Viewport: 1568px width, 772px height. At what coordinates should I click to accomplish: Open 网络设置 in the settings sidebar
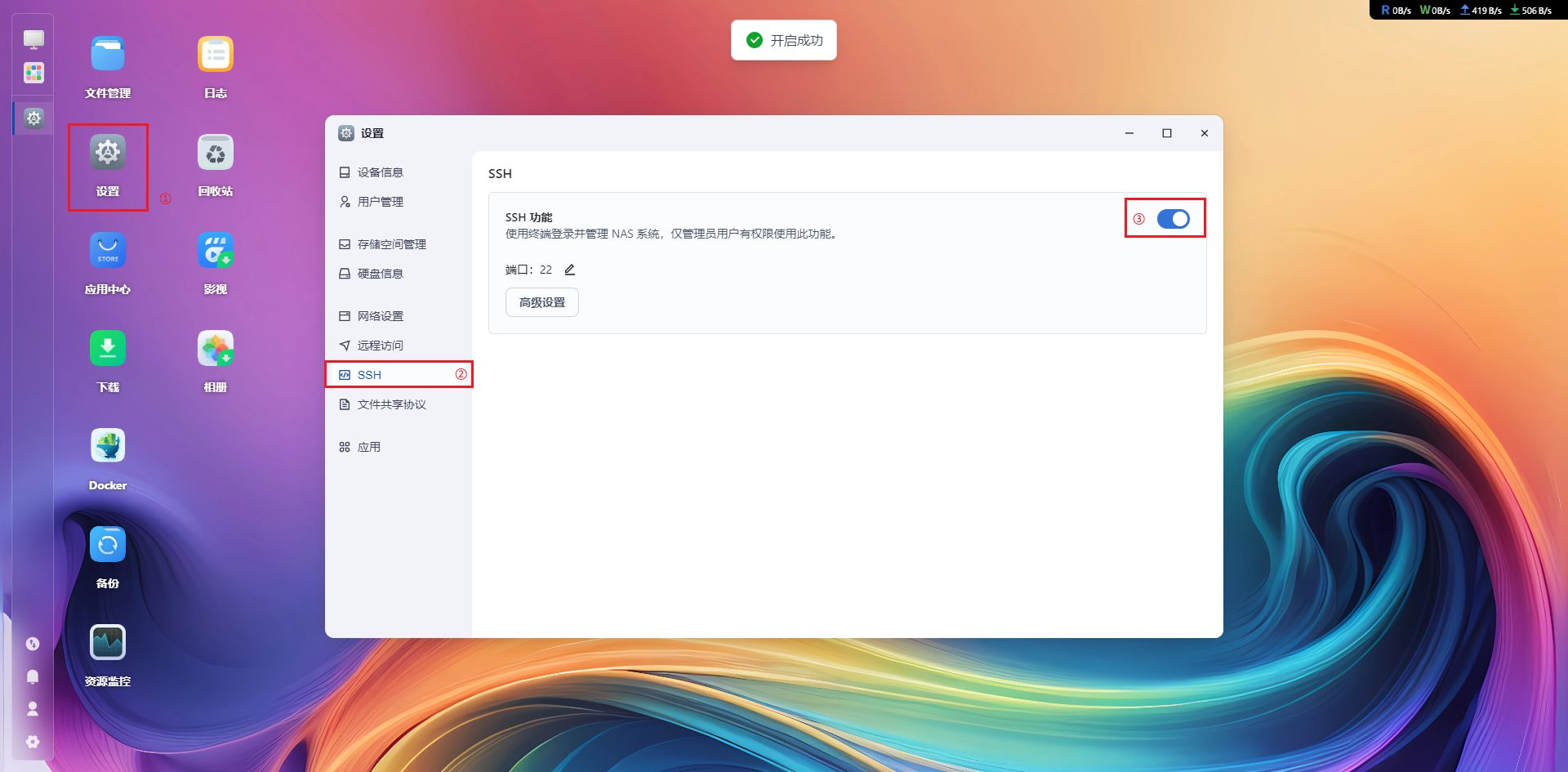coord(381,316)
